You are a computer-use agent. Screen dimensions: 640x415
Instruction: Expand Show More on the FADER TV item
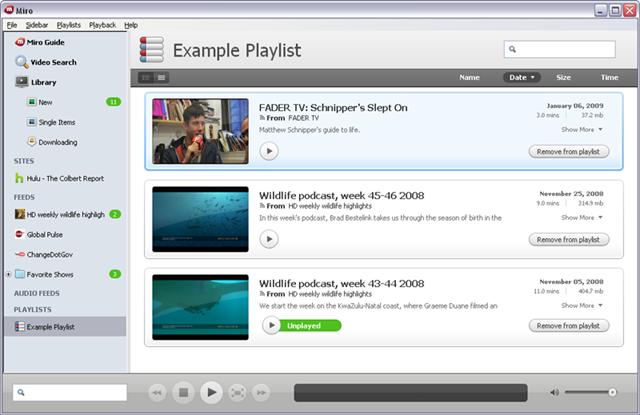(x=582, y=130)
